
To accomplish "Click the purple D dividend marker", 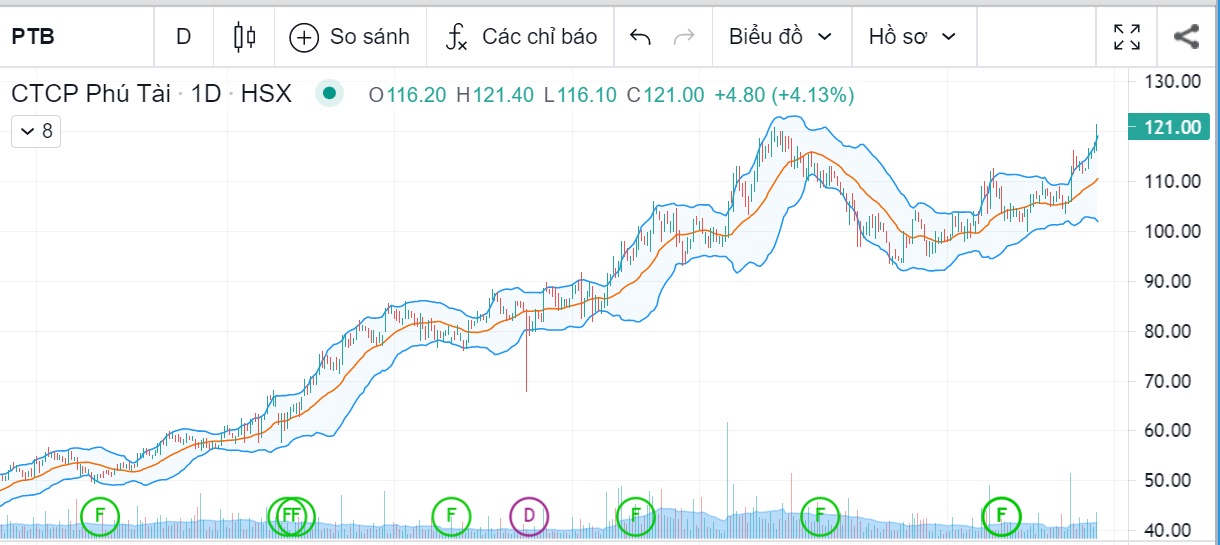I will [530, 515].
